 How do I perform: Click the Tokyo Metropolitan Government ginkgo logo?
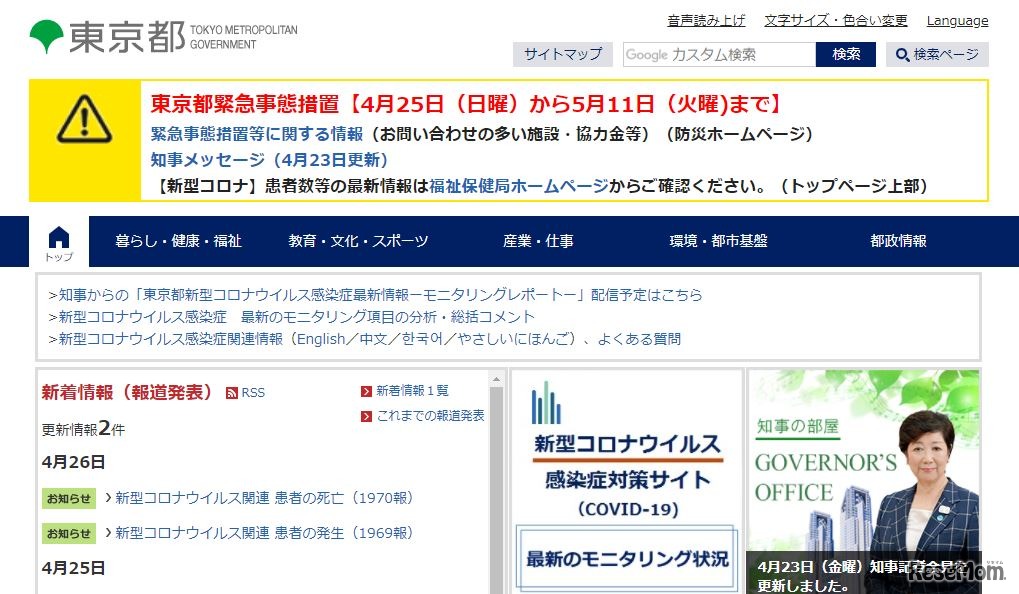pyautogui.click(x=47, y=36)
